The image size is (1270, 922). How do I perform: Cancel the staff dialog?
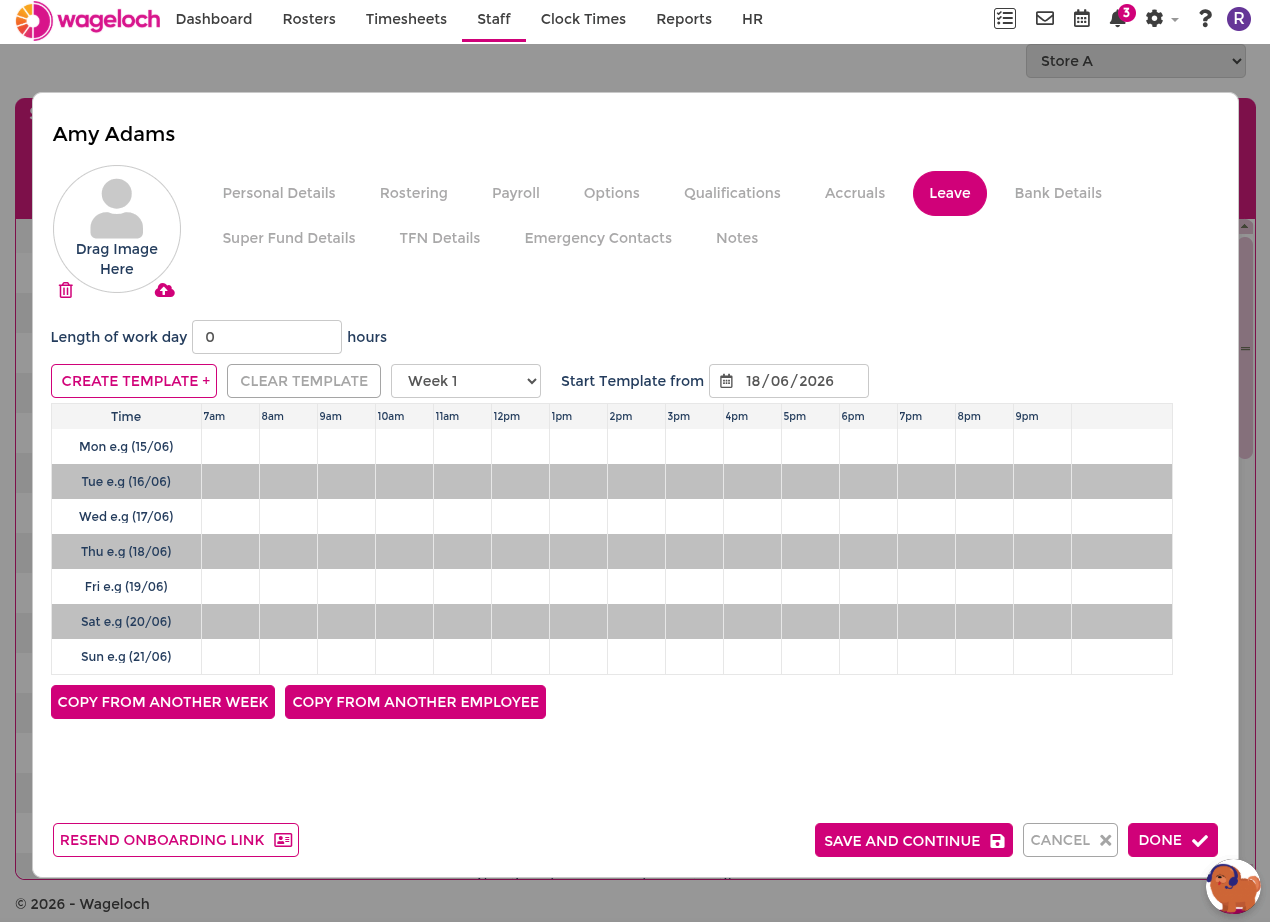(1070, 840)
